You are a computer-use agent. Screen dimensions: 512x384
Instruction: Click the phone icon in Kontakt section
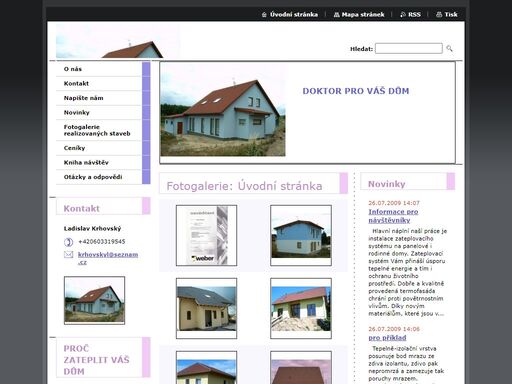pos(68,242)
